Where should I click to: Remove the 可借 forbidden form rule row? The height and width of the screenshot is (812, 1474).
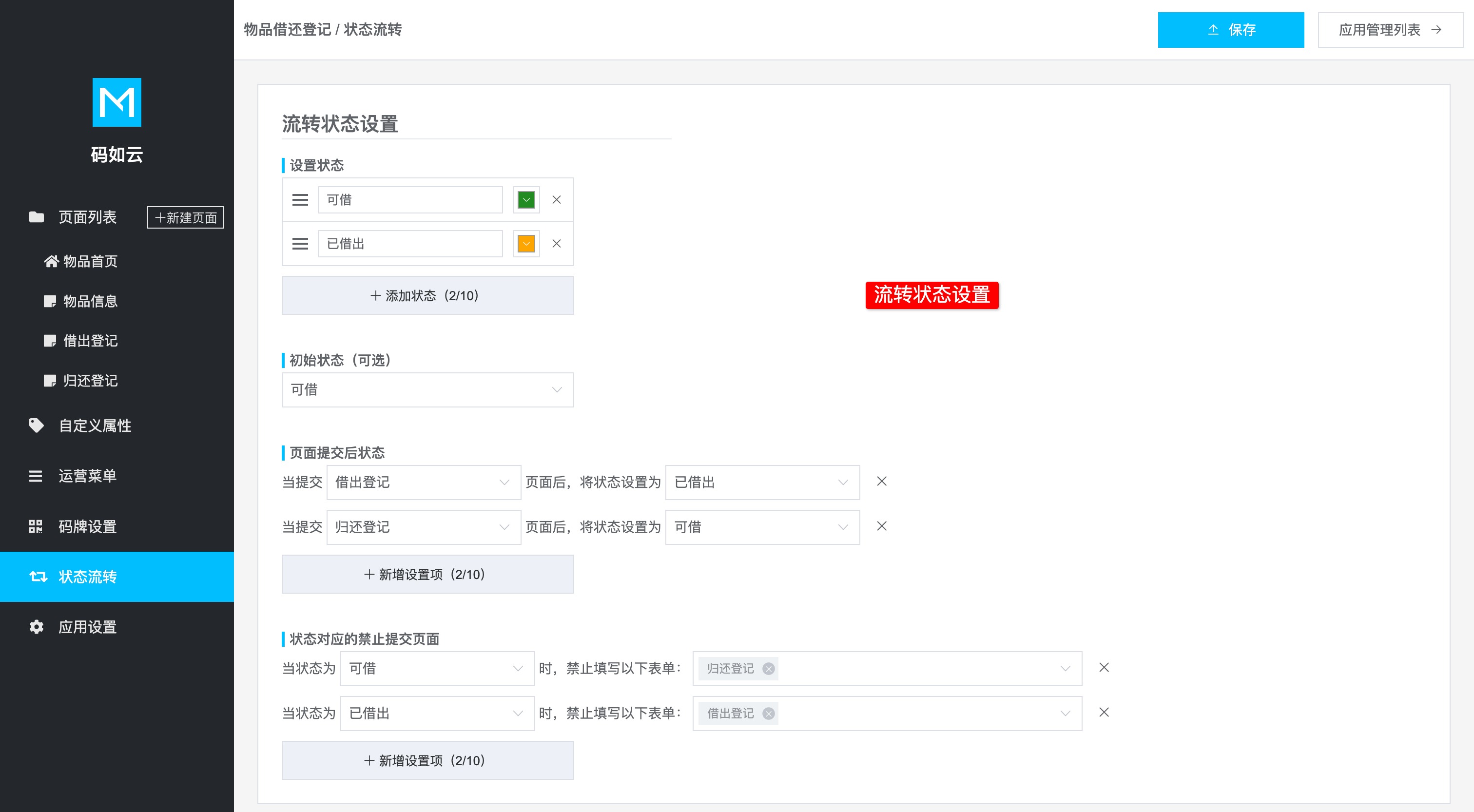[x=1104, y=667]
